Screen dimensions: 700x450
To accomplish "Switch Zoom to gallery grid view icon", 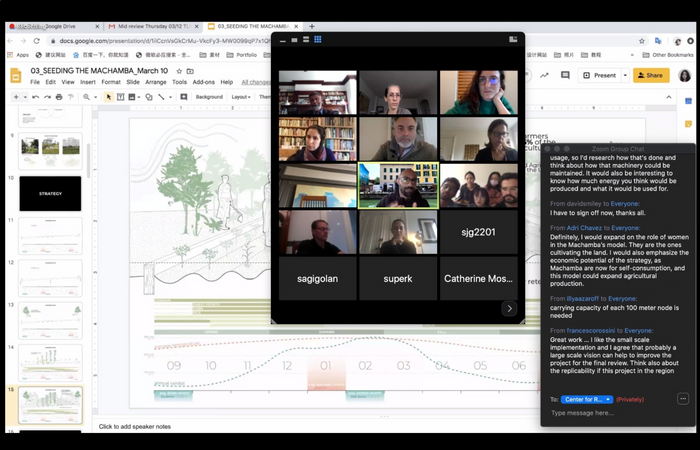I will click(317, 40).
